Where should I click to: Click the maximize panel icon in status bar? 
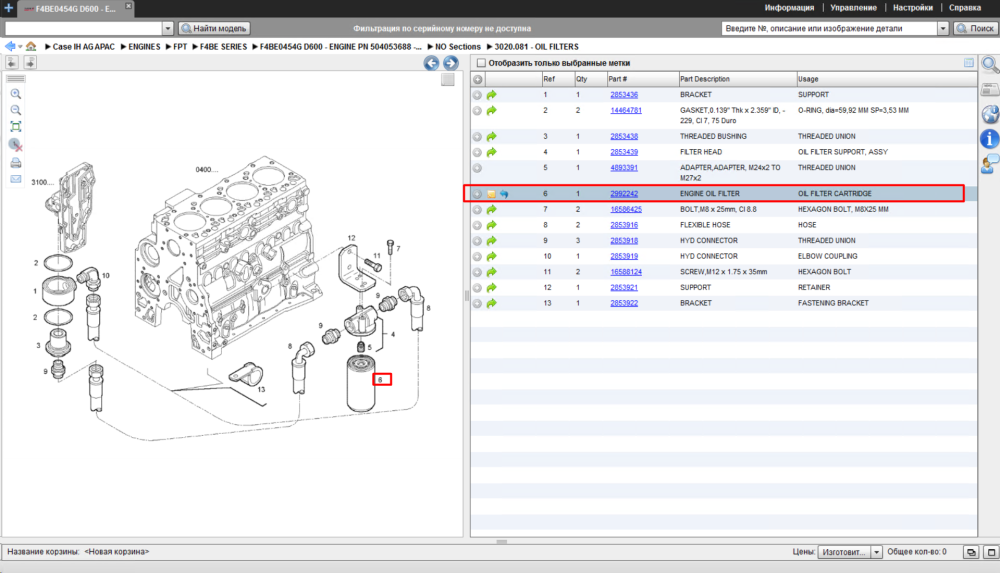(991, 552)
